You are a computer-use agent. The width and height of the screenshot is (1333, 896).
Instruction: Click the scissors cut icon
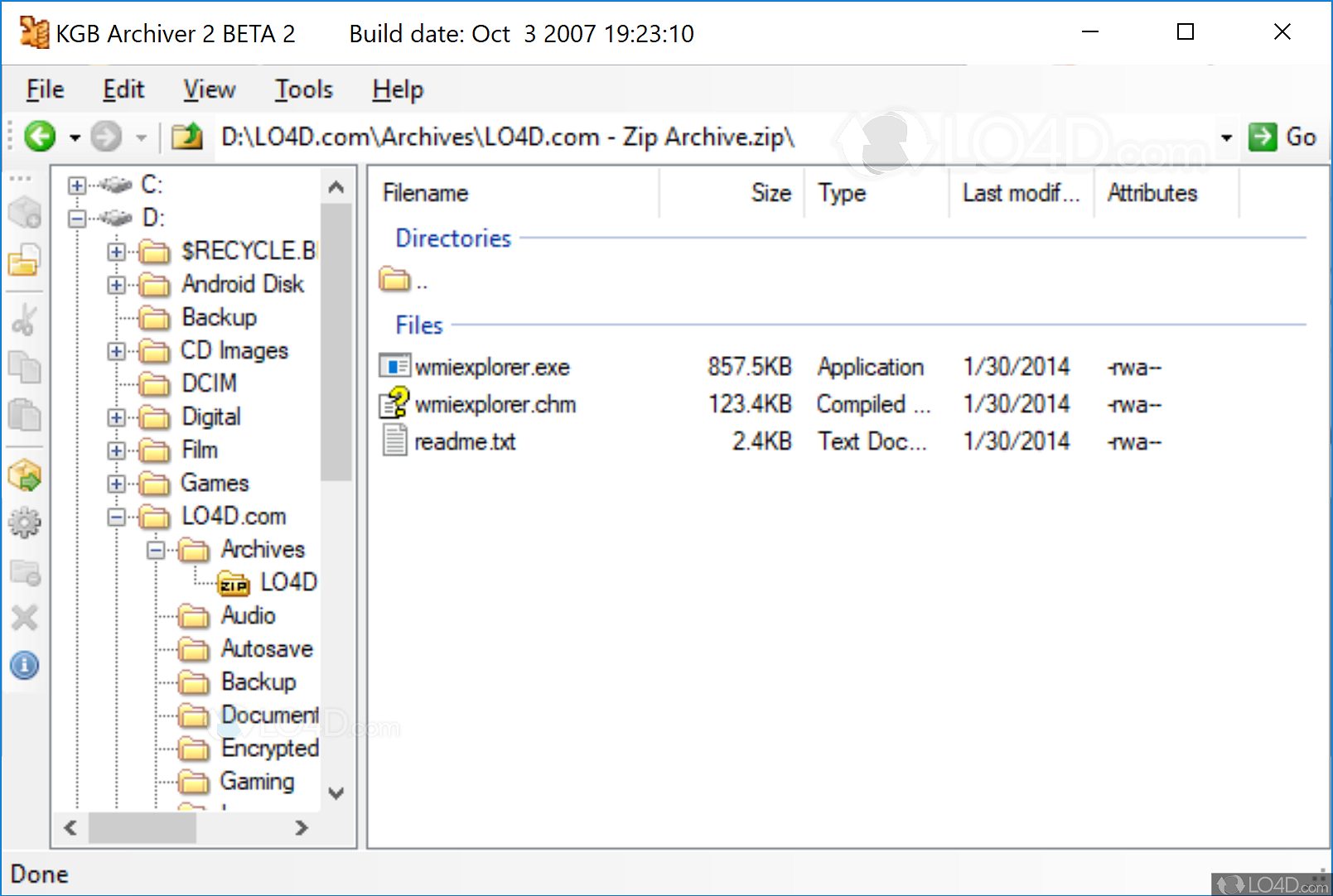coord(24,319)
